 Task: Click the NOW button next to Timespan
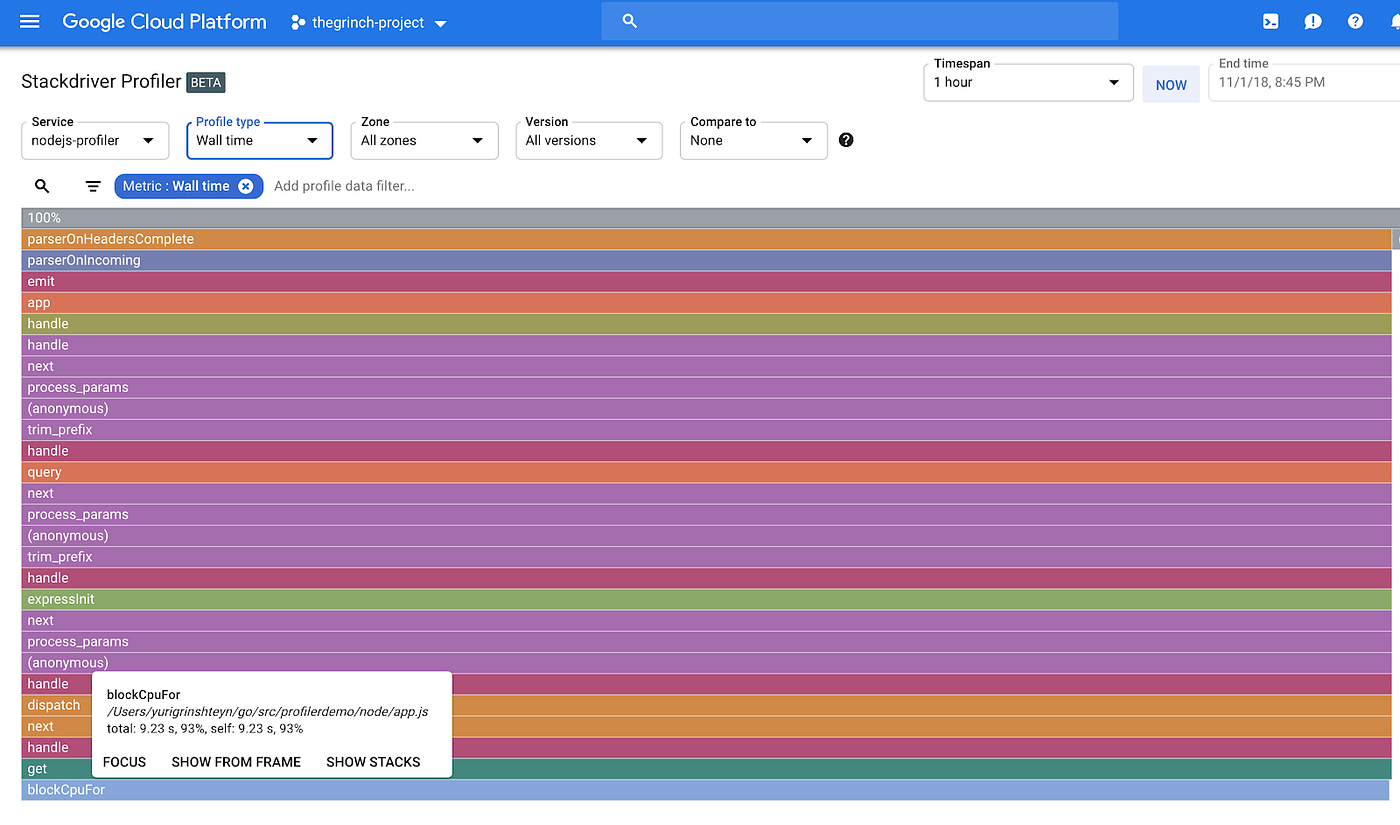[1171, 84]
